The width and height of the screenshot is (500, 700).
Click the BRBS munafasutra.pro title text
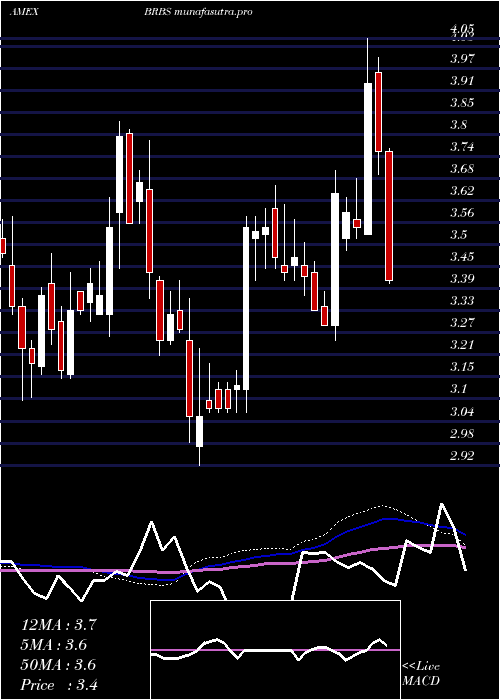(x=198, y=12)
